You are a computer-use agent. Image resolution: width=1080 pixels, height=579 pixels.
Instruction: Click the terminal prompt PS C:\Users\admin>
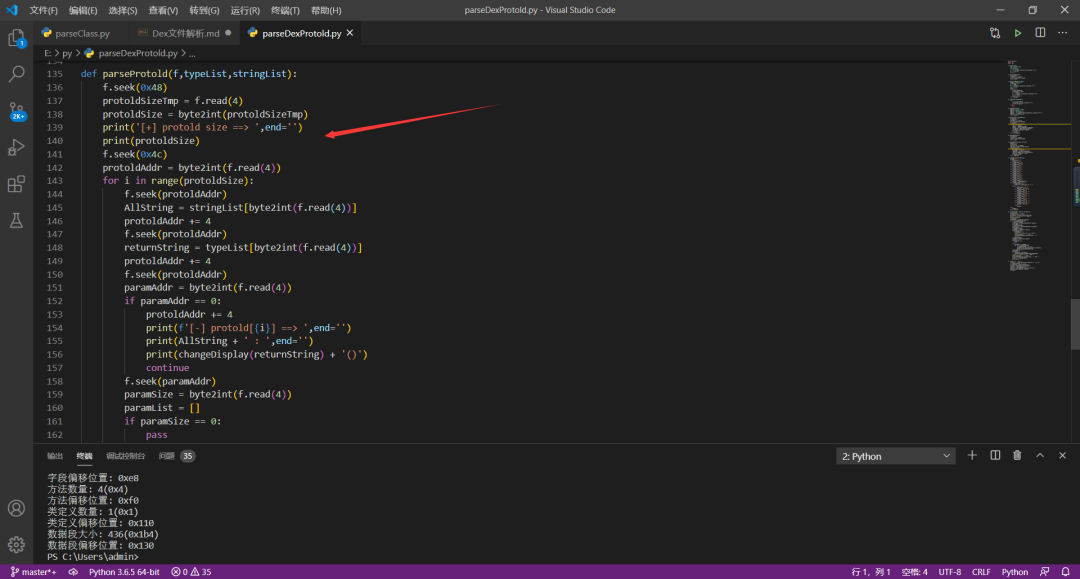click(92, 556)
